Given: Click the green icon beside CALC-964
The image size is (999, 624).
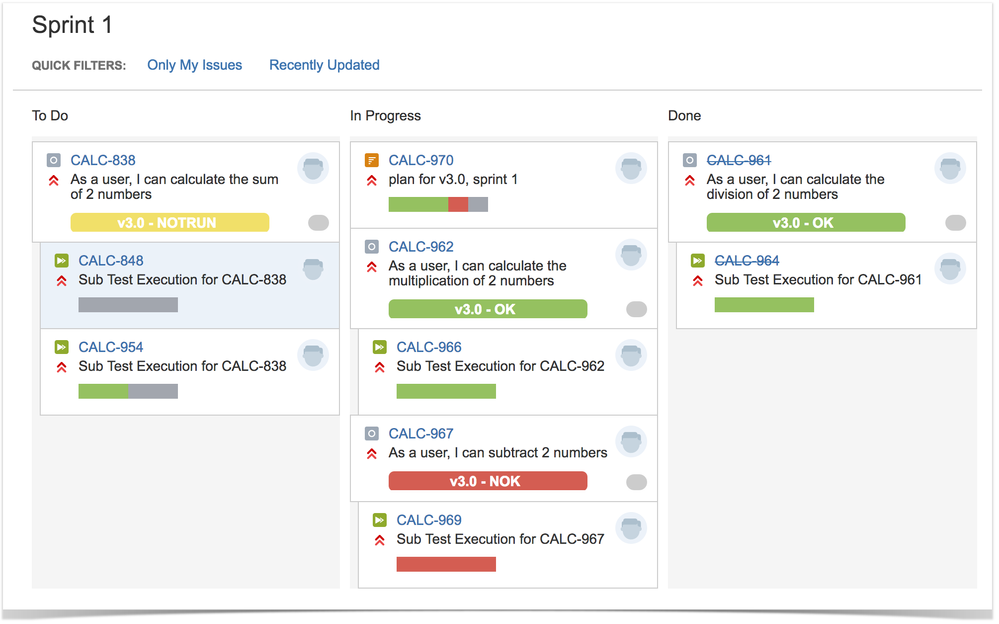Looking at the screenshot, I should [x=698, y=261].
